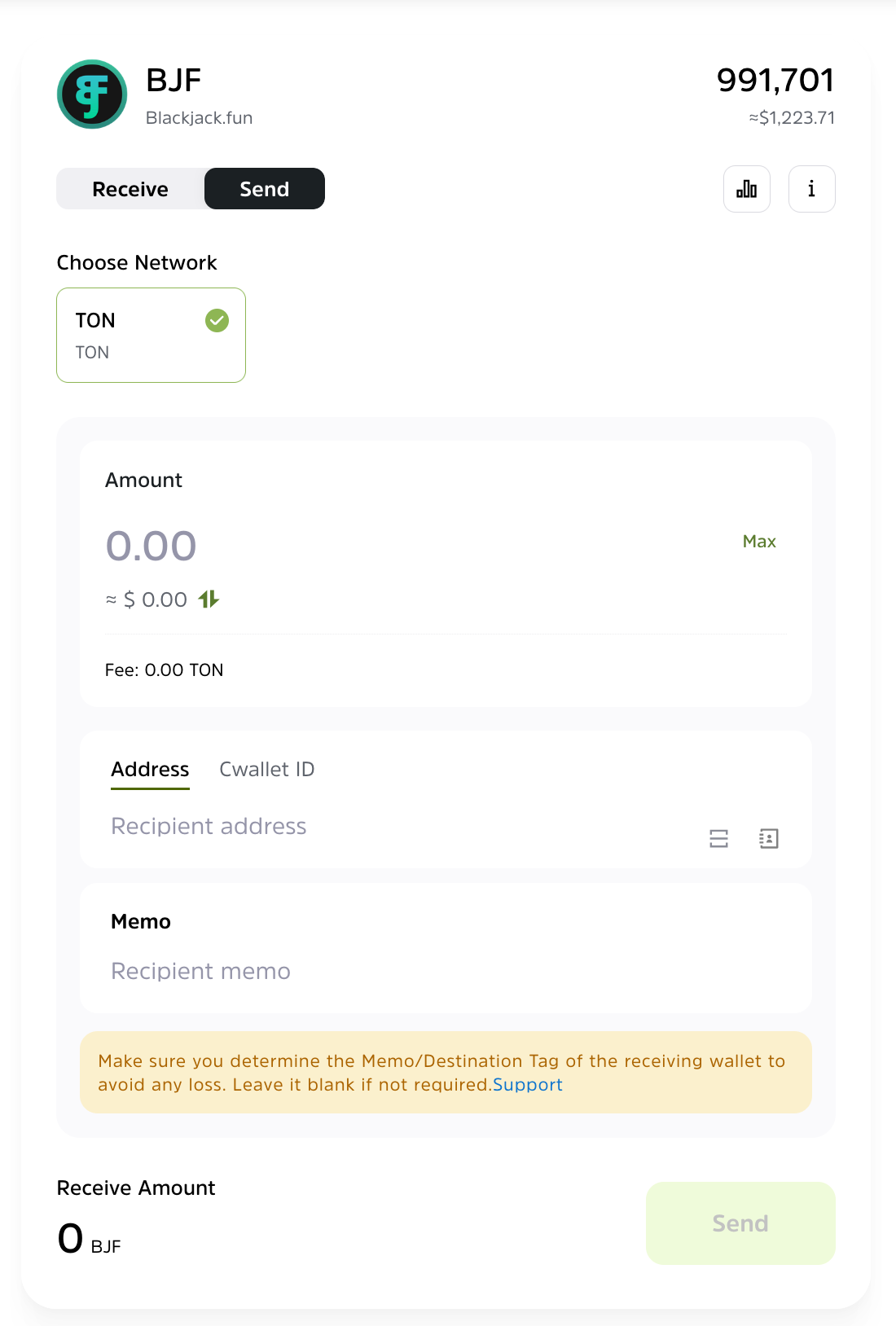This screenshot has height=1326, width=896.
Task: Click Max to fill full balance
Action: (x=759, y=542)
